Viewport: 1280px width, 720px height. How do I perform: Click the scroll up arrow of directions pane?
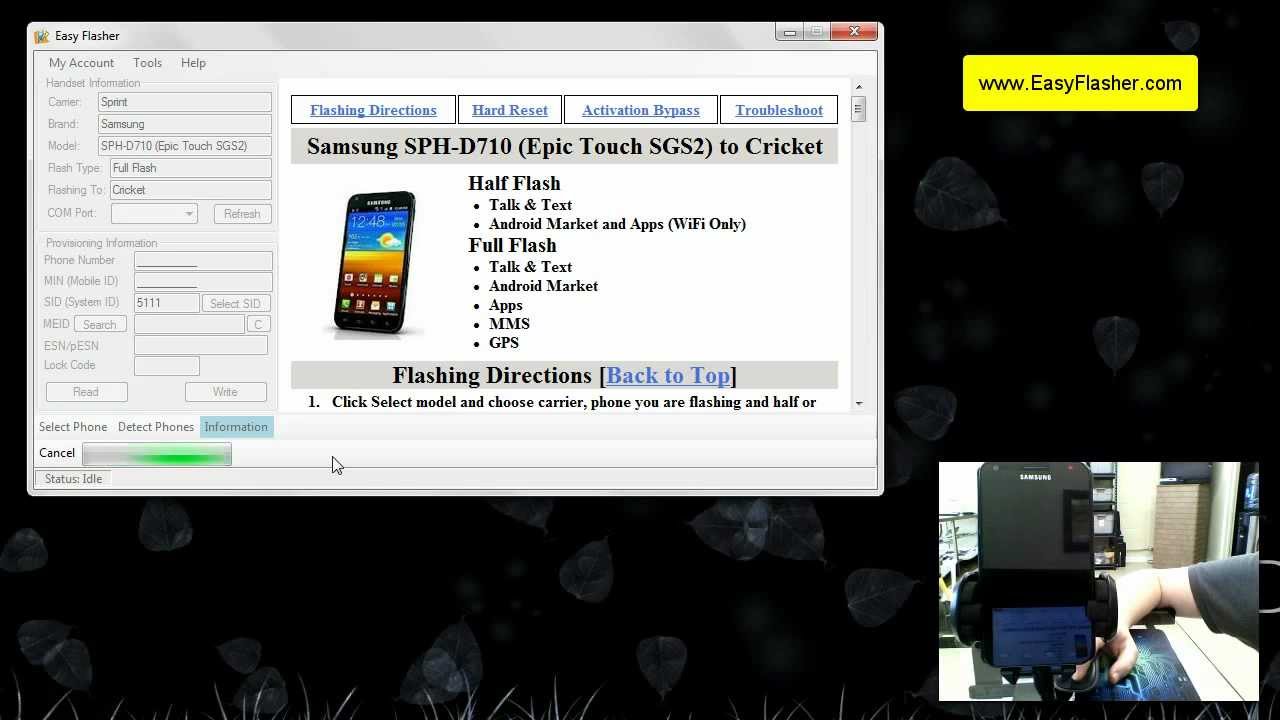(x=858, y=86)
